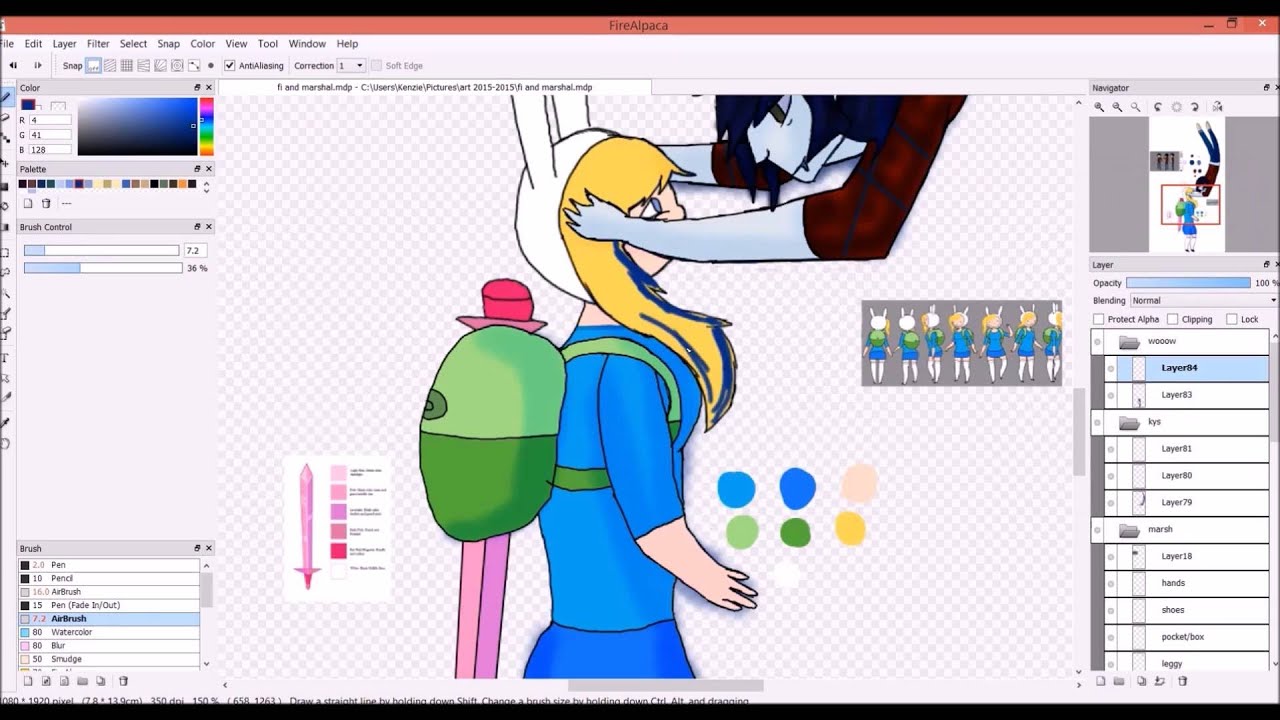Toggle visibility of the wooow folder

[x=1097, y=342]
